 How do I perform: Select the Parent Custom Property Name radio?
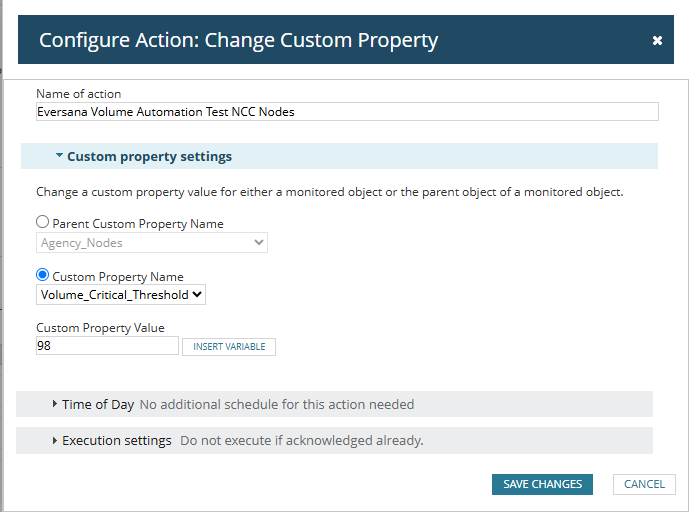tap(43, 223)
